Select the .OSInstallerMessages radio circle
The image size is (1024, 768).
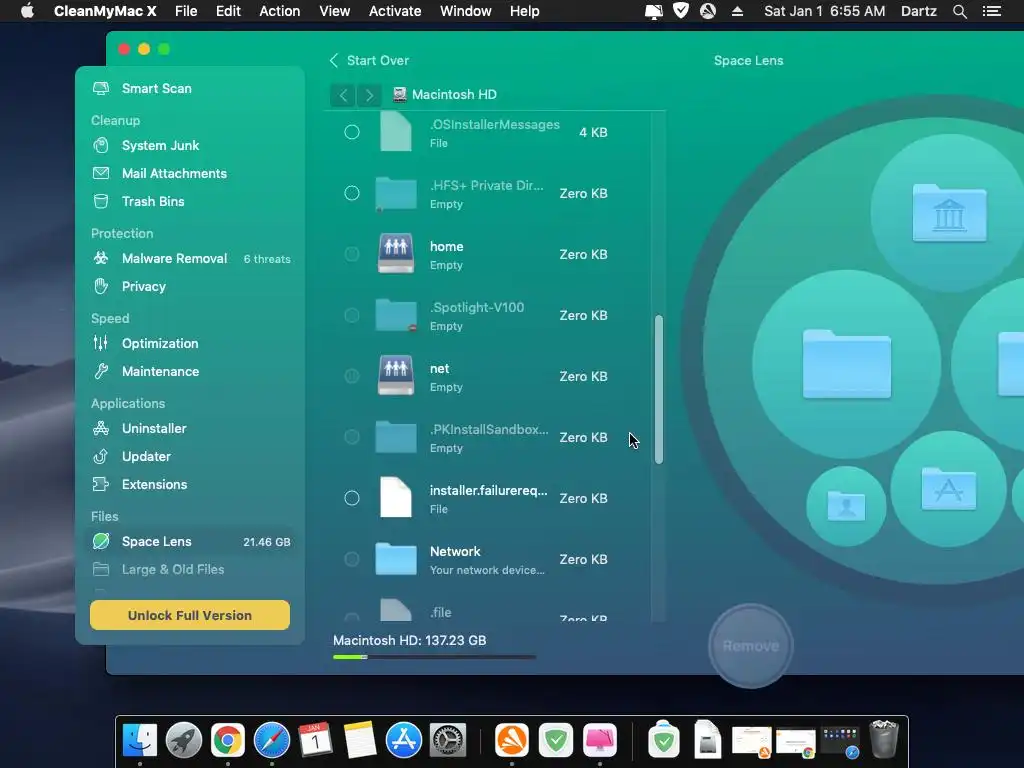(x=352, y=132)
